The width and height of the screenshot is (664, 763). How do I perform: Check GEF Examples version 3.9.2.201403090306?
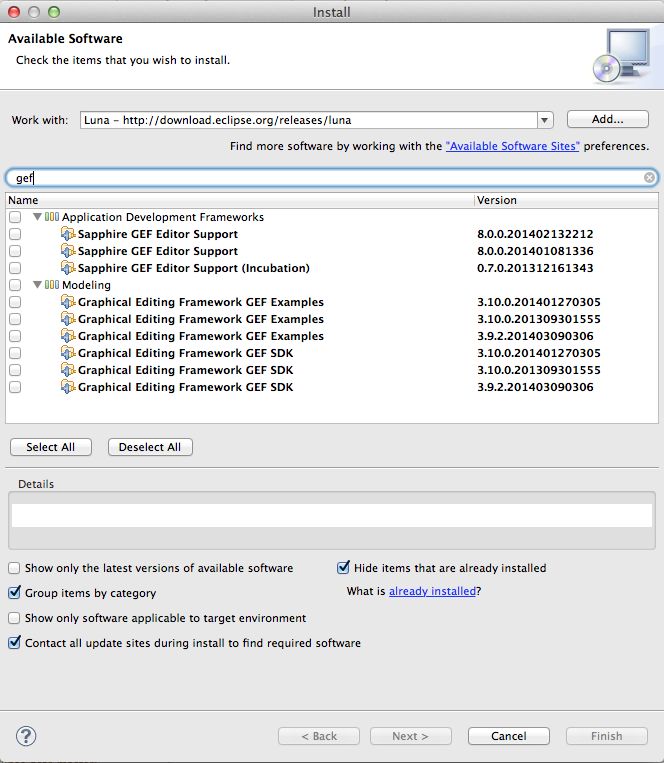pos(15,336)
